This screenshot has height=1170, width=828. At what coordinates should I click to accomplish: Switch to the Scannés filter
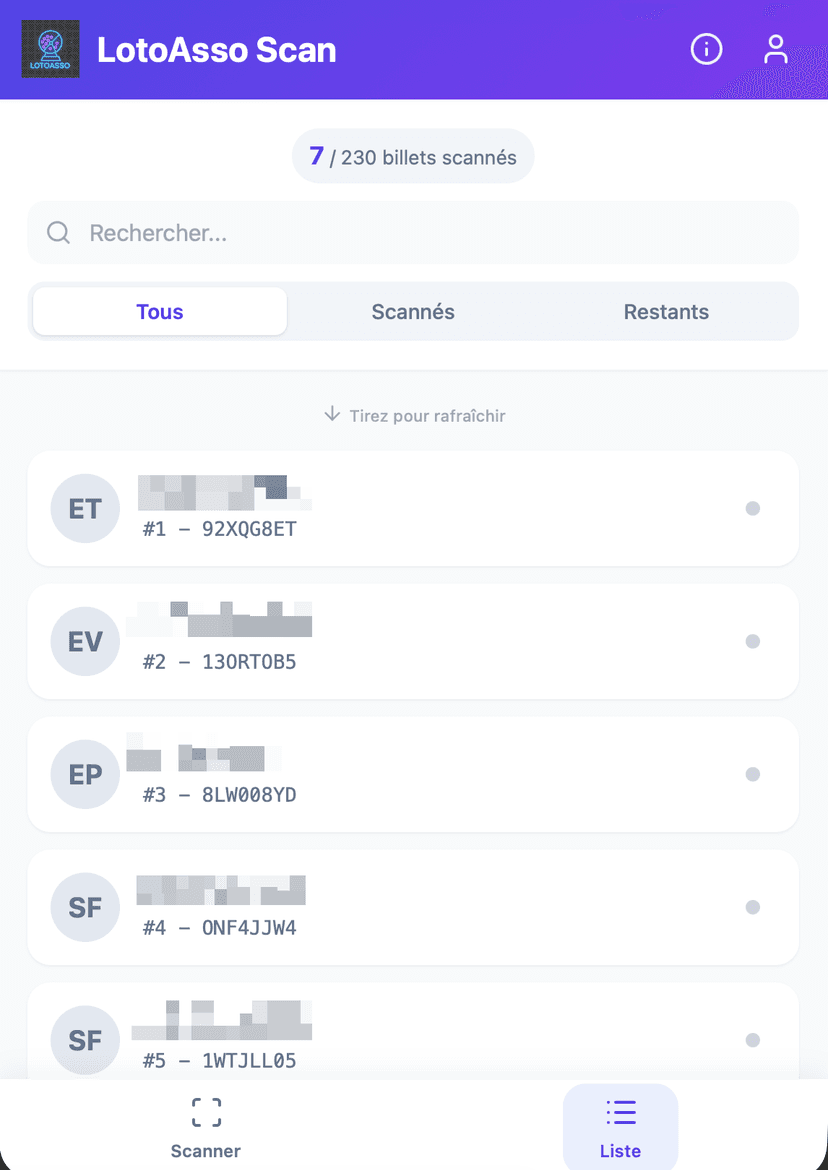(413, 312)
